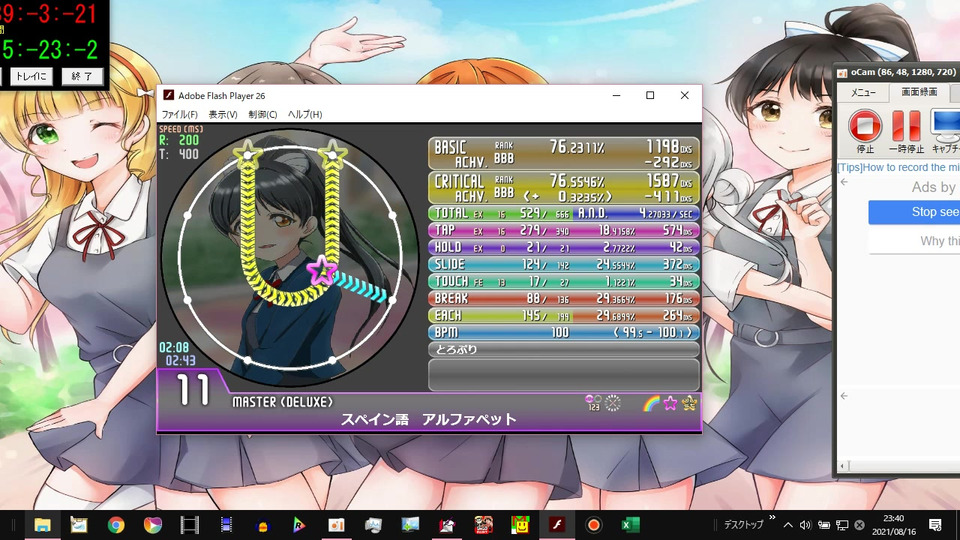
Task: Click the network tray icon
Action: click(x=842, y=525)
